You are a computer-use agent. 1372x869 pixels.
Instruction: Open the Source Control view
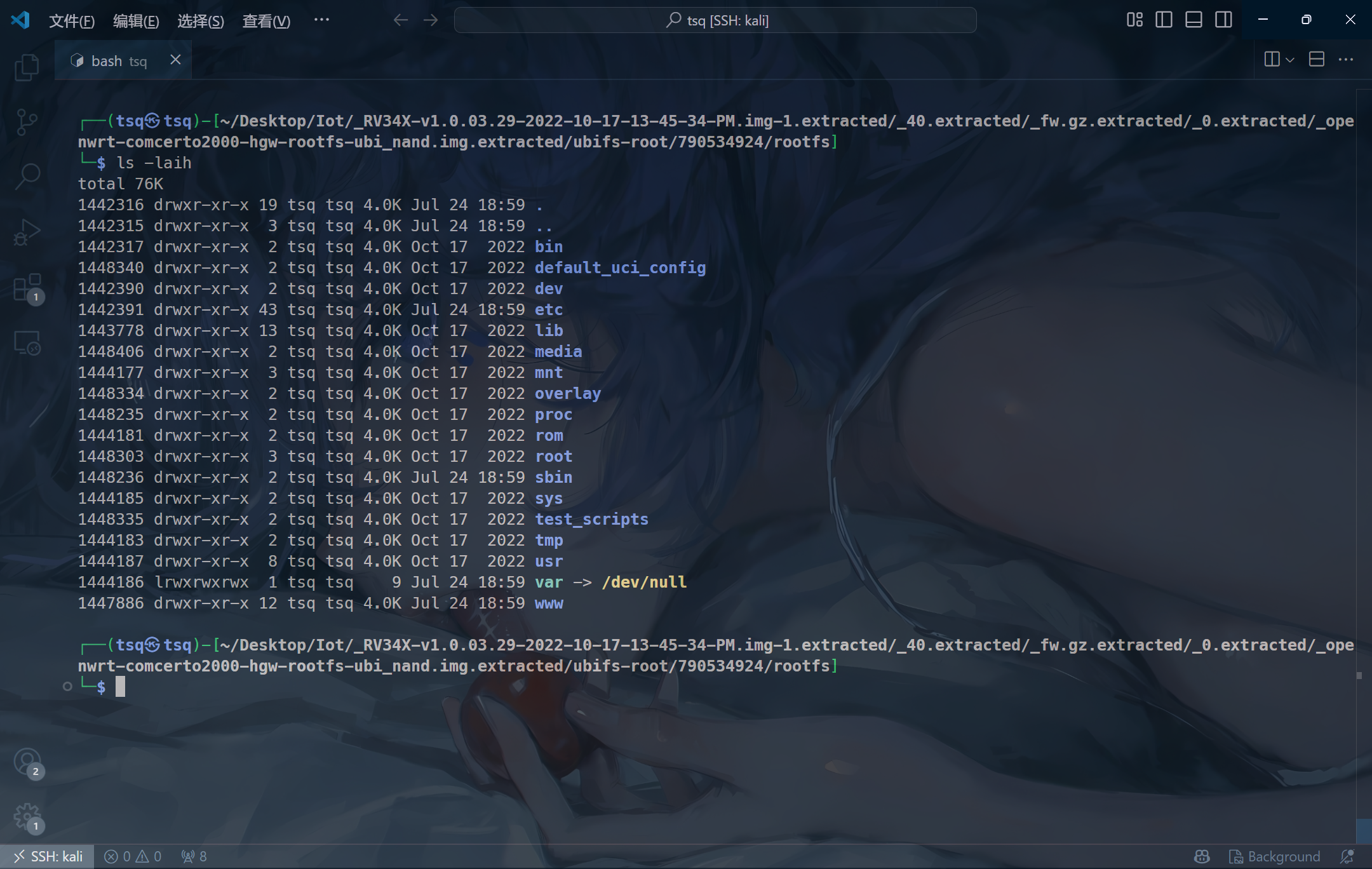pos(27,121)
